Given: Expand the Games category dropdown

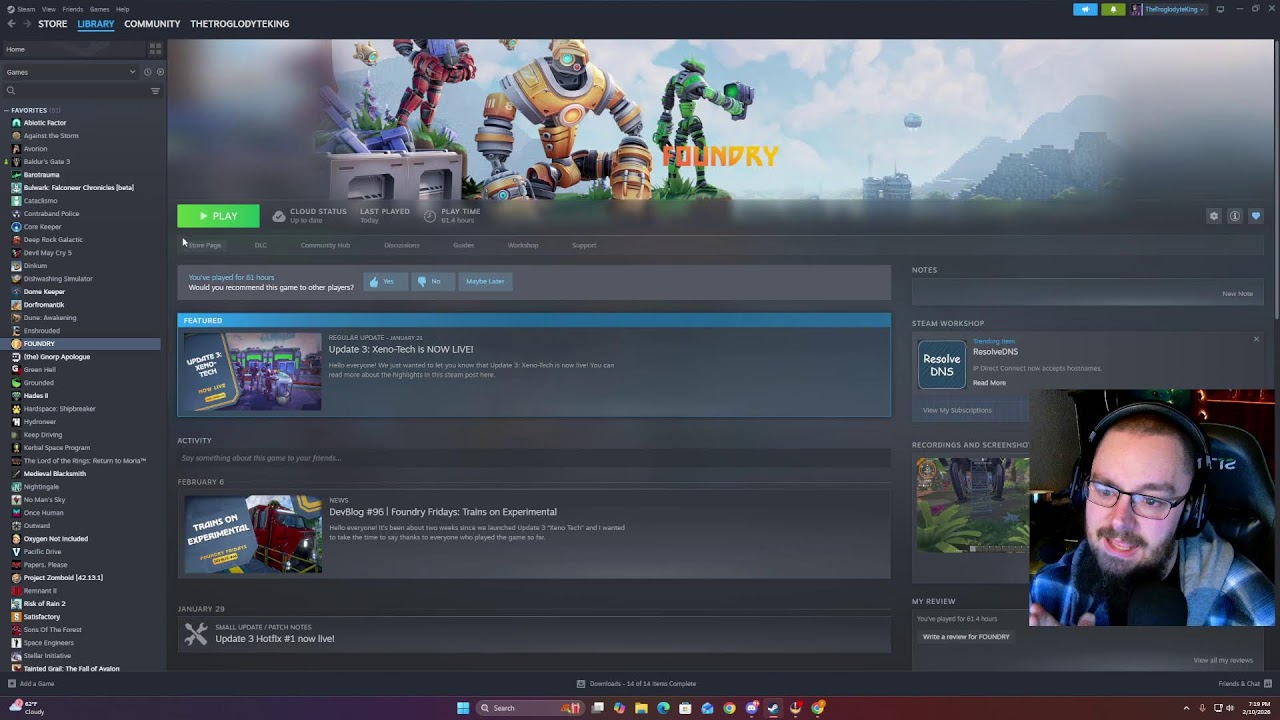Looking at the screenshot, I should (70, 72).
